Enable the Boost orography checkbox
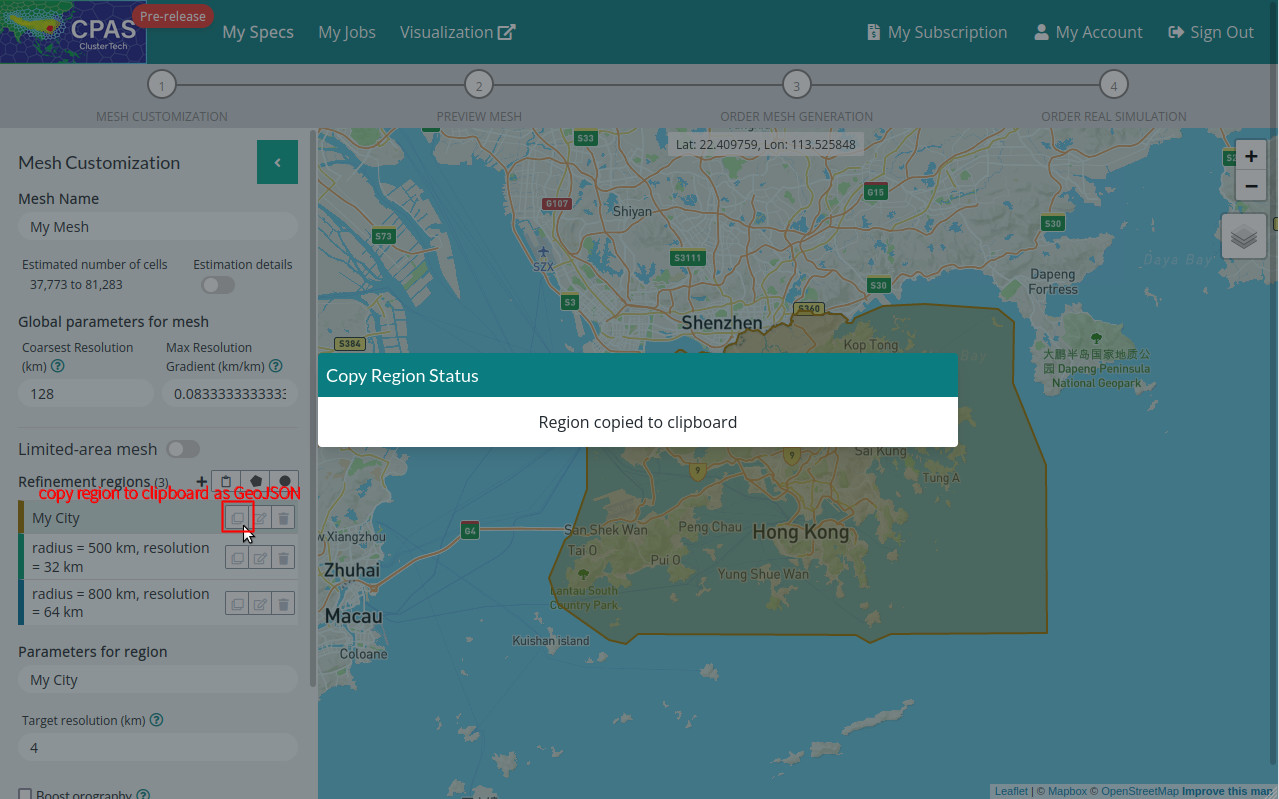 25,795
